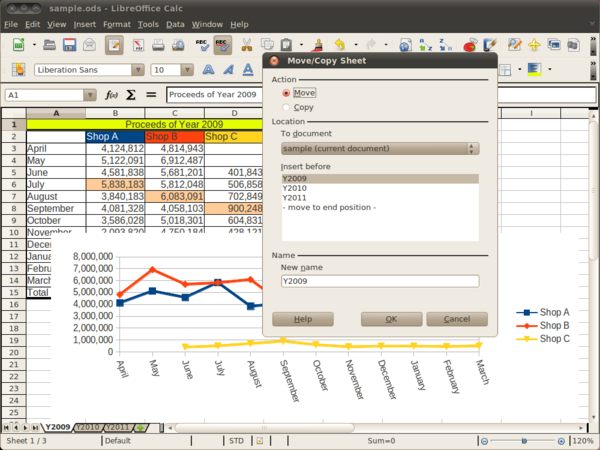Click the Undo arrow icon

(x=341, y=44)
